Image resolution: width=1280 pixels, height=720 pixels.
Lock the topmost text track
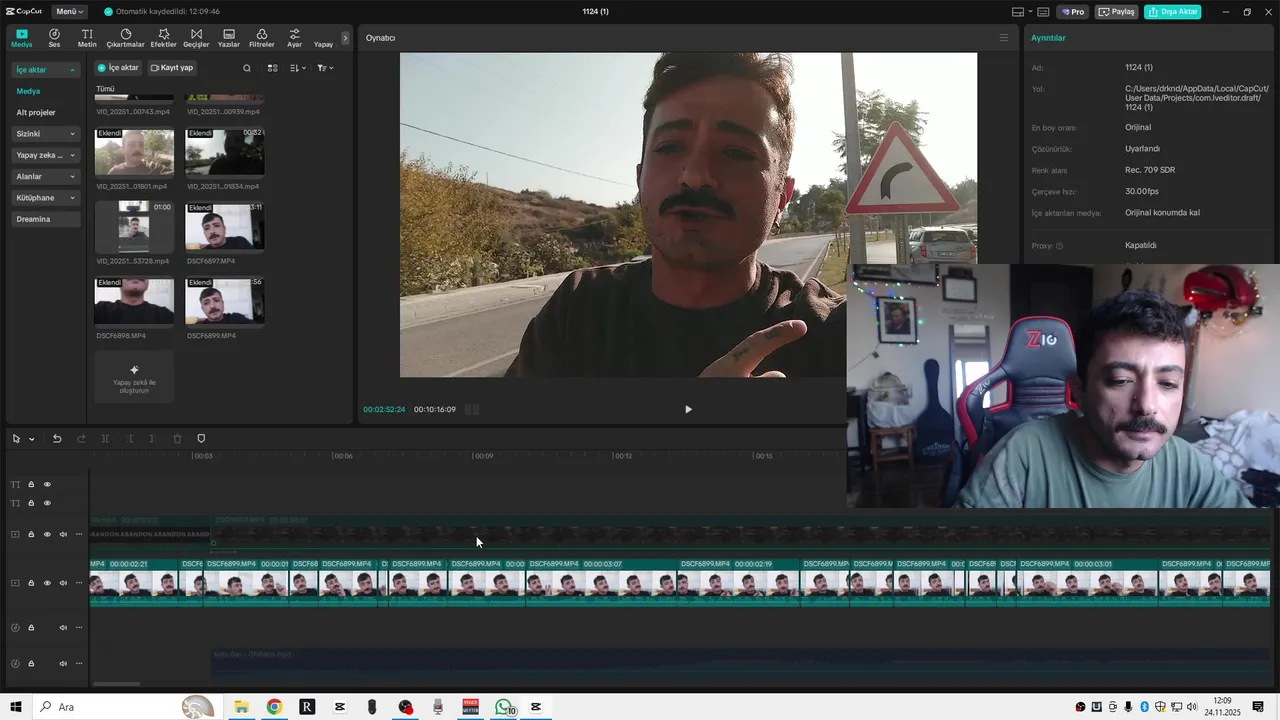point(31,485)
